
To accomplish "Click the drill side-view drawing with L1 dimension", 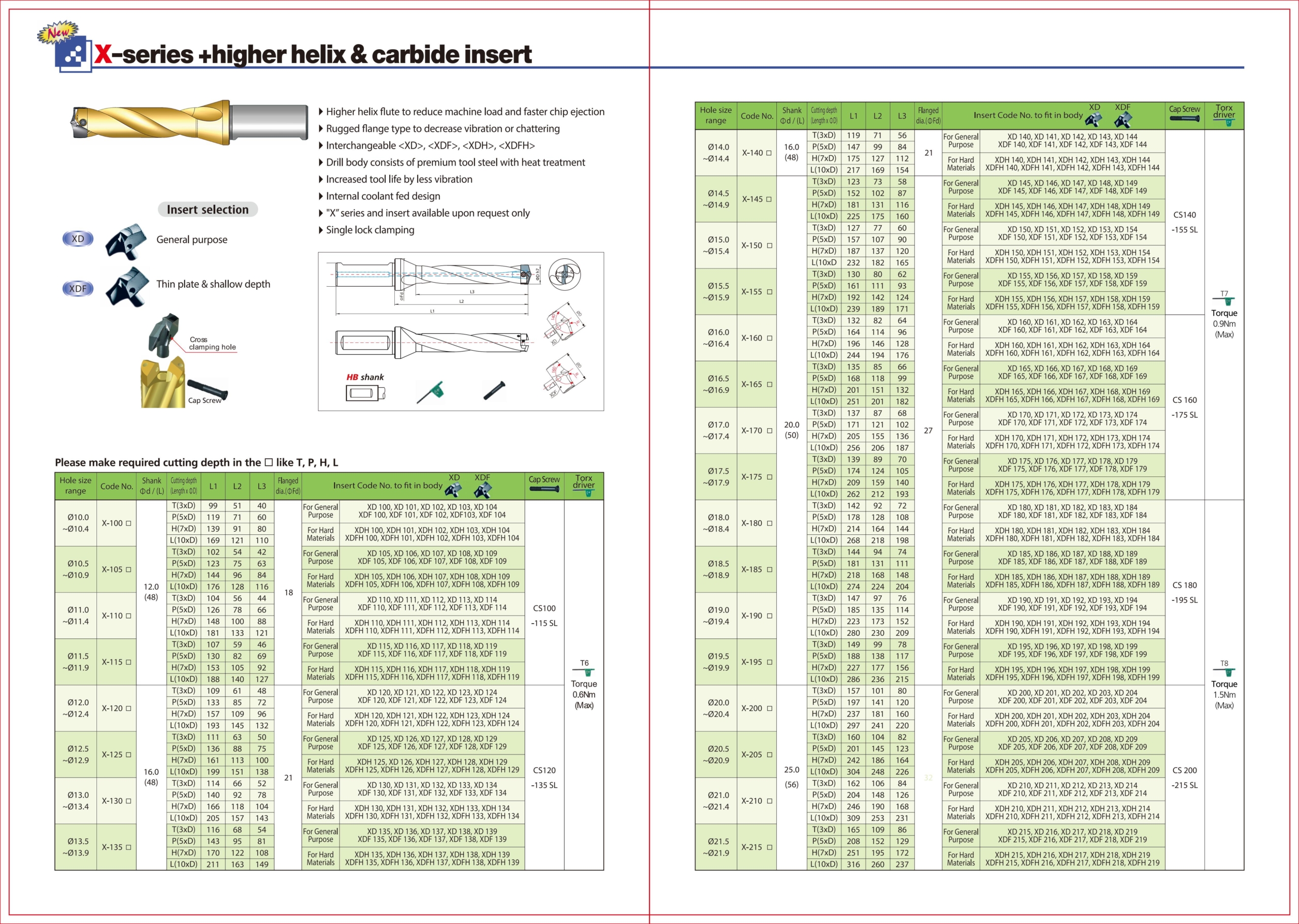I will click(x=432, y=286).
